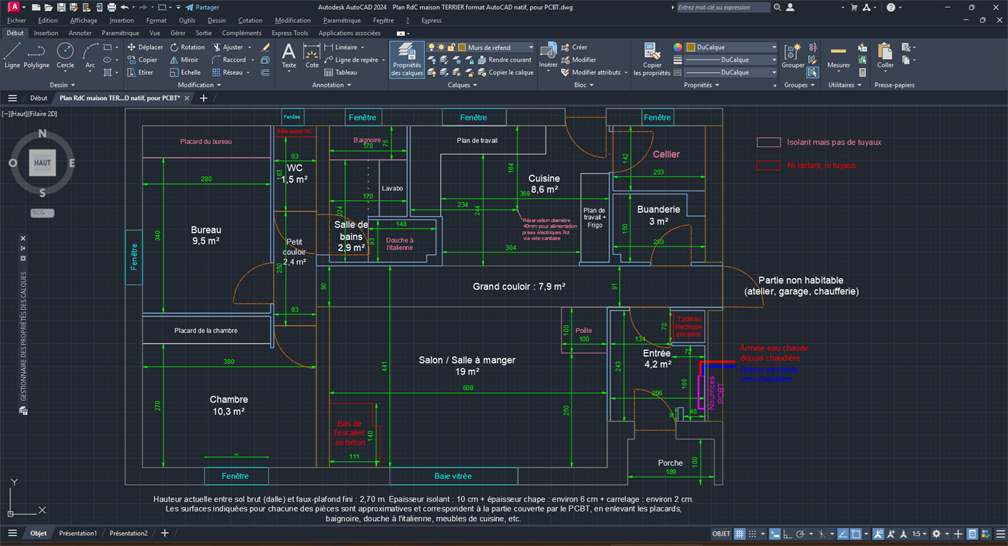1008x546 pixels.
Task: Open workspace switching gear icon
Action: click(x=937, y=534)
